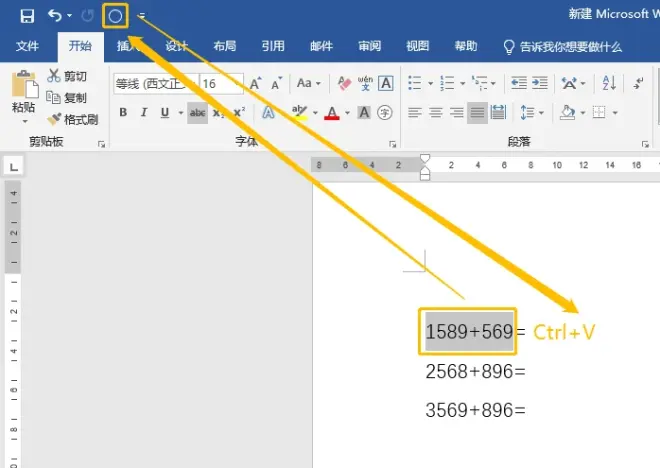Click the Clear Formatting eraser icon
The height and width of the screenshot is (468, 660).
(x=344, y=83)
